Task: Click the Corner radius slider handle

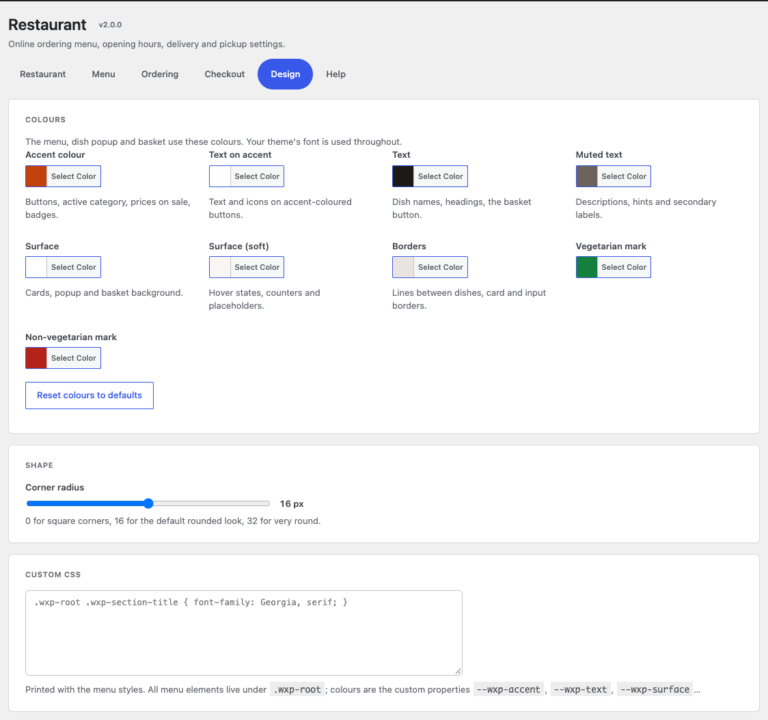Action: tap(148, 503)
